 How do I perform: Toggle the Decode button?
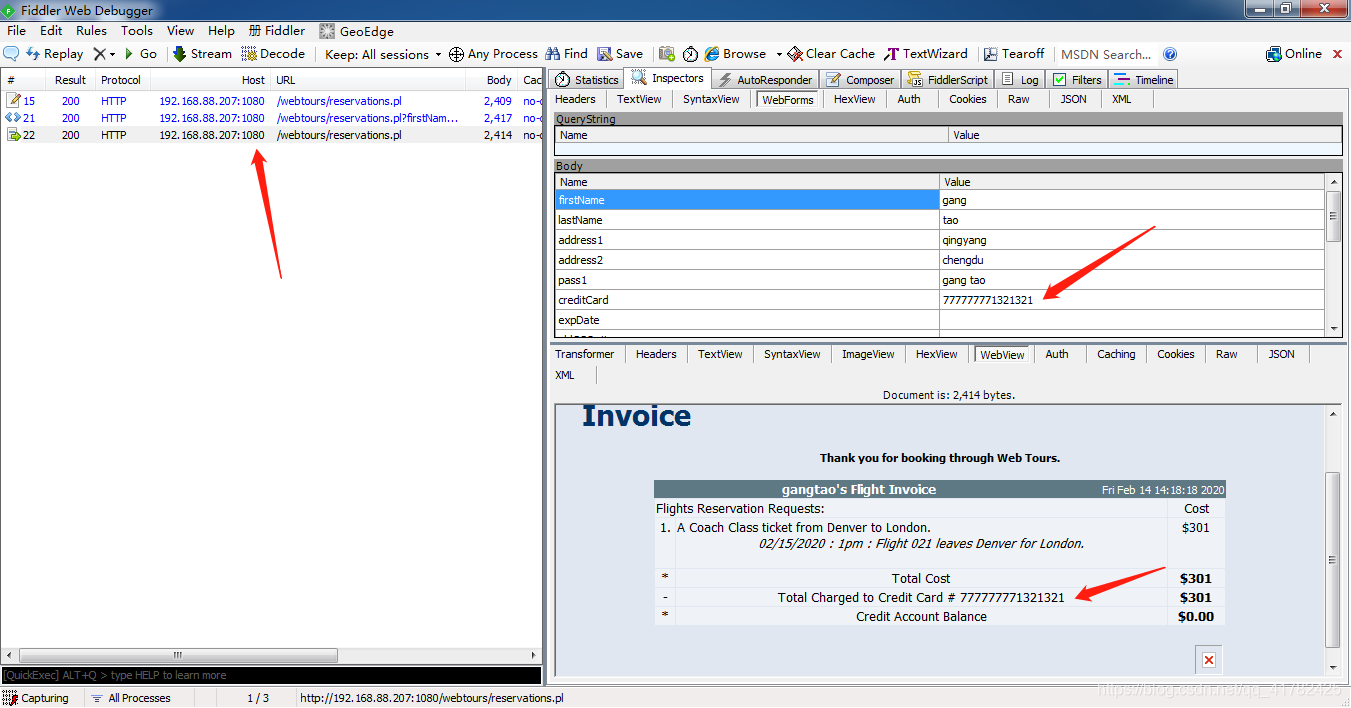[x=273, y=54]
